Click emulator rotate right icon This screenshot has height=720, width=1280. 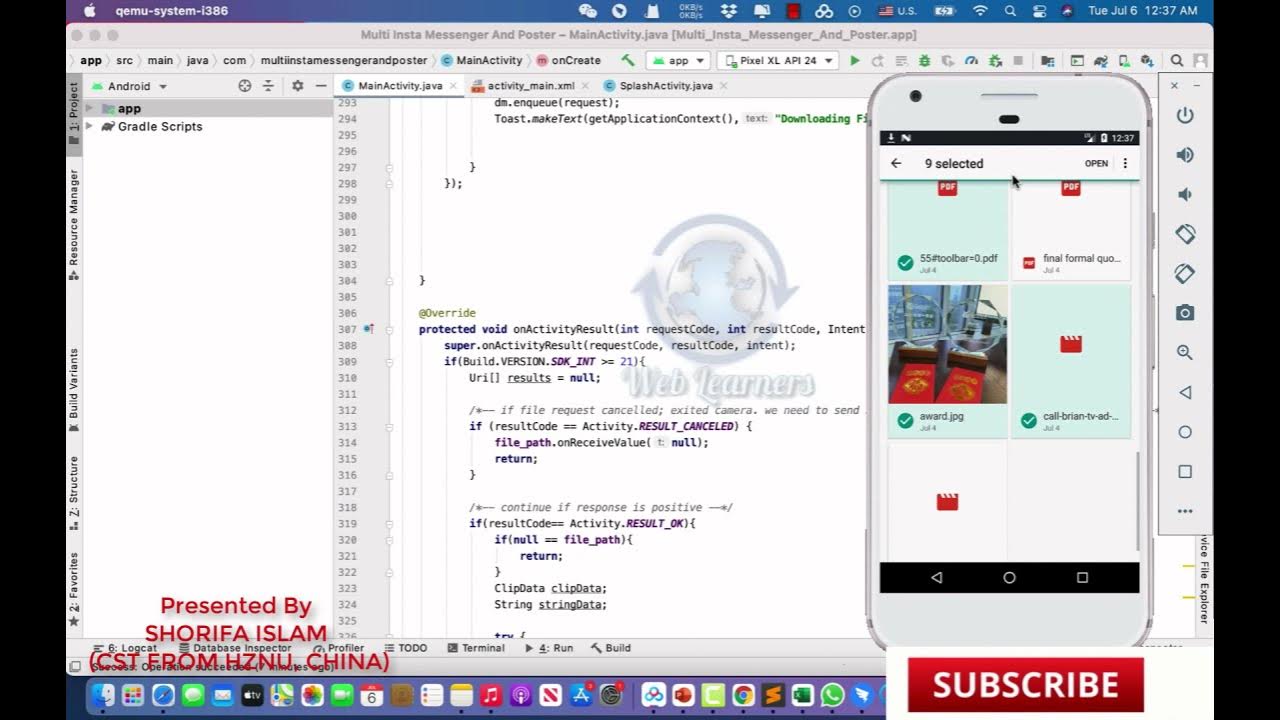pyautogui.click(x=1185, y=273)
